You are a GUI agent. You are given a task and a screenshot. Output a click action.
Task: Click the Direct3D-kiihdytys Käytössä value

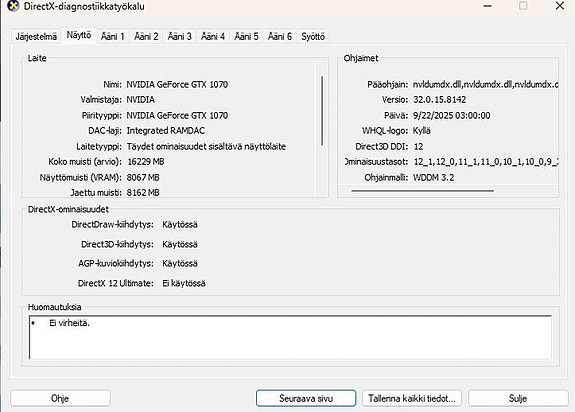180,244
